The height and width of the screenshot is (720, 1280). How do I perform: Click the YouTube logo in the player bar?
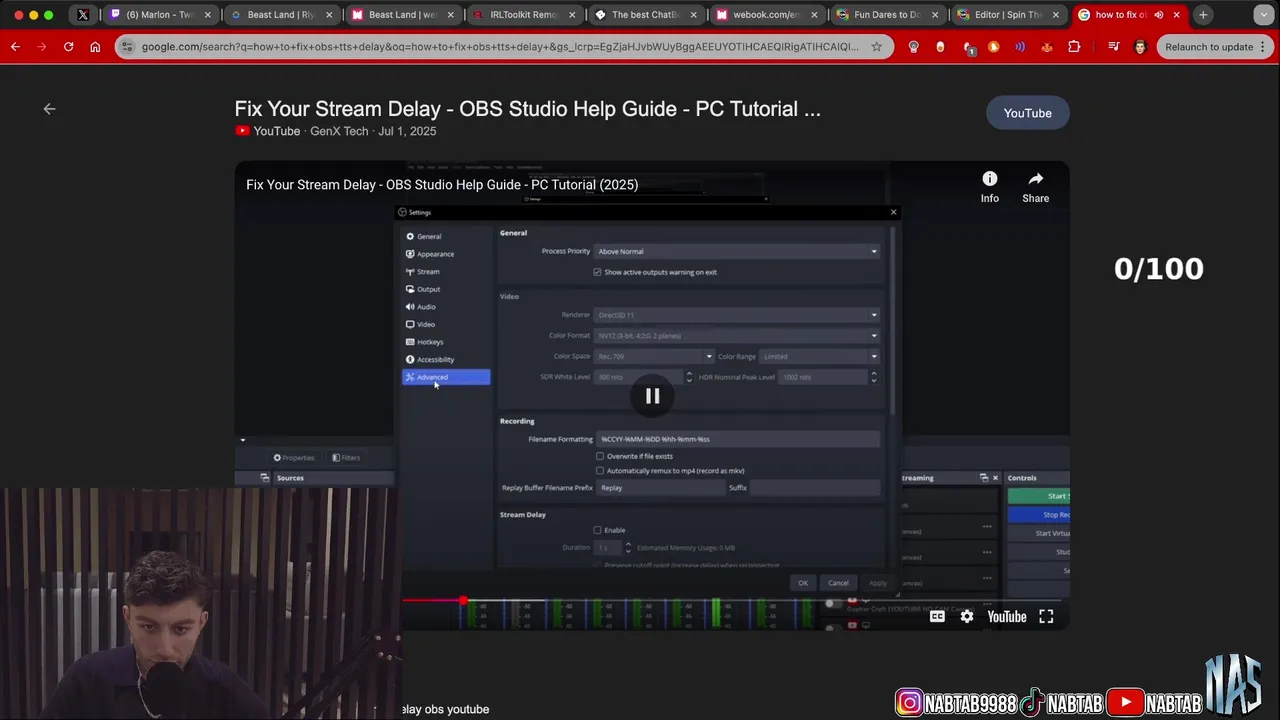(1007, 617)
